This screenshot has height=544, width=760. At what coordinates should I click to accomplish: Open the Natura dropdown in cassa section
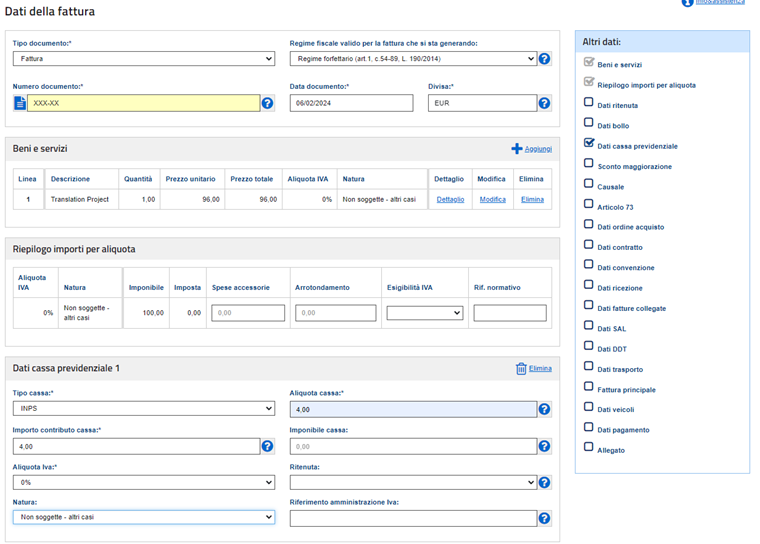[144, 517]
